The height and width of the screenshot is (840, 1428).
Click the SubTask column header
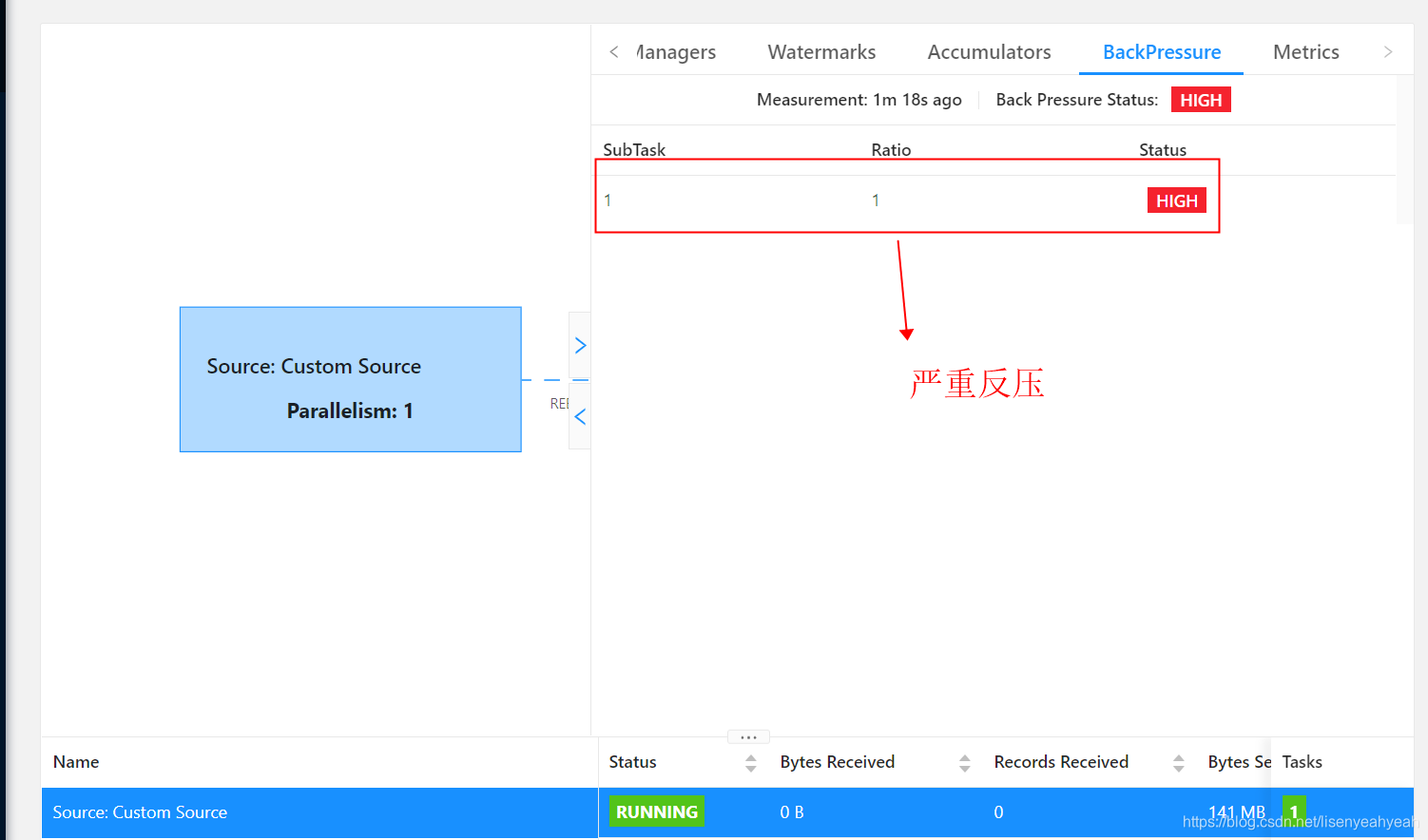(634, 150)
